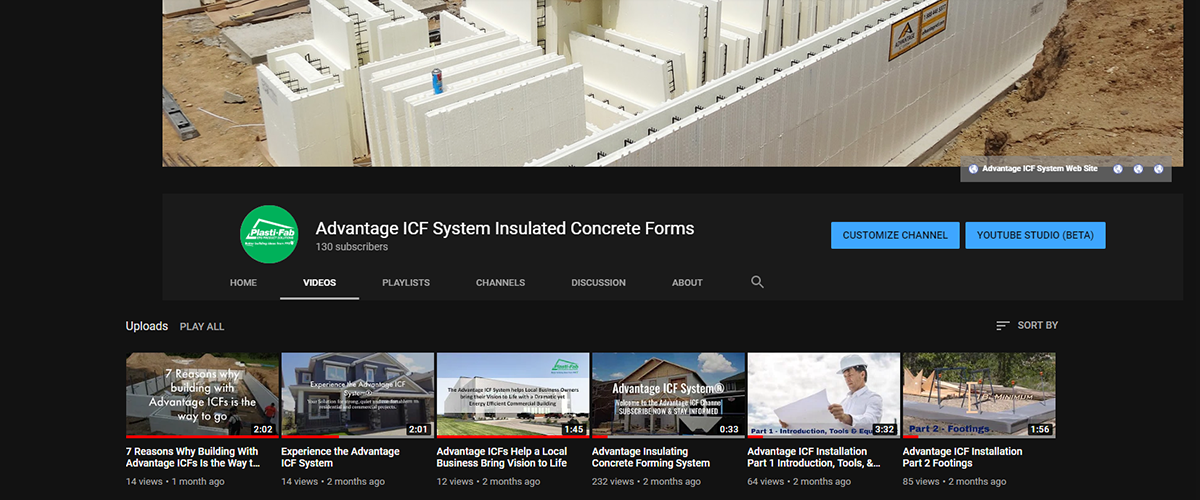Click title 'Experience the Advantage ICF System'
1200x500 pixels.
pos(340,457)
